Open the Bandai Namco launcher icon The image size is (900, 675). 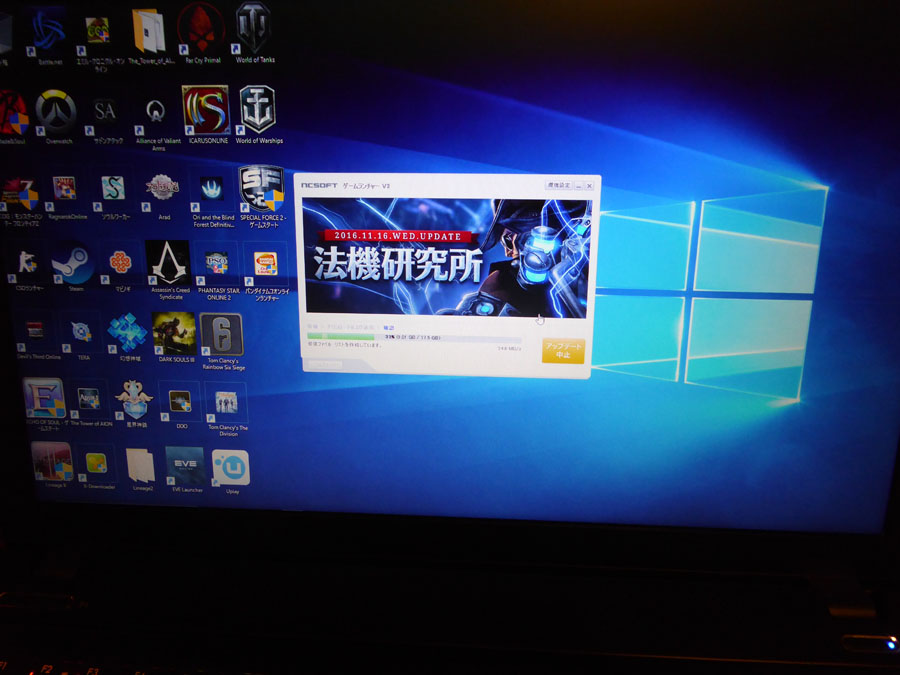(x=266, y=273)
